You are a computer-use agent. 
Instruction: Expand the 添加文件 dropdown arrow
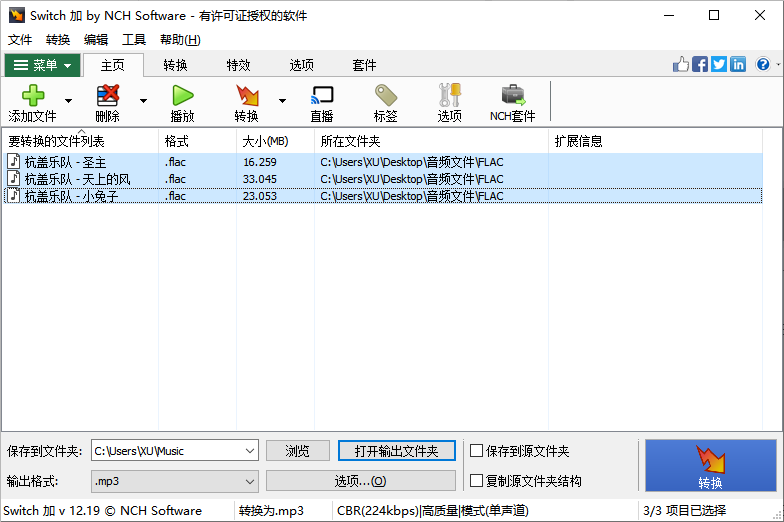coord(68,101)
